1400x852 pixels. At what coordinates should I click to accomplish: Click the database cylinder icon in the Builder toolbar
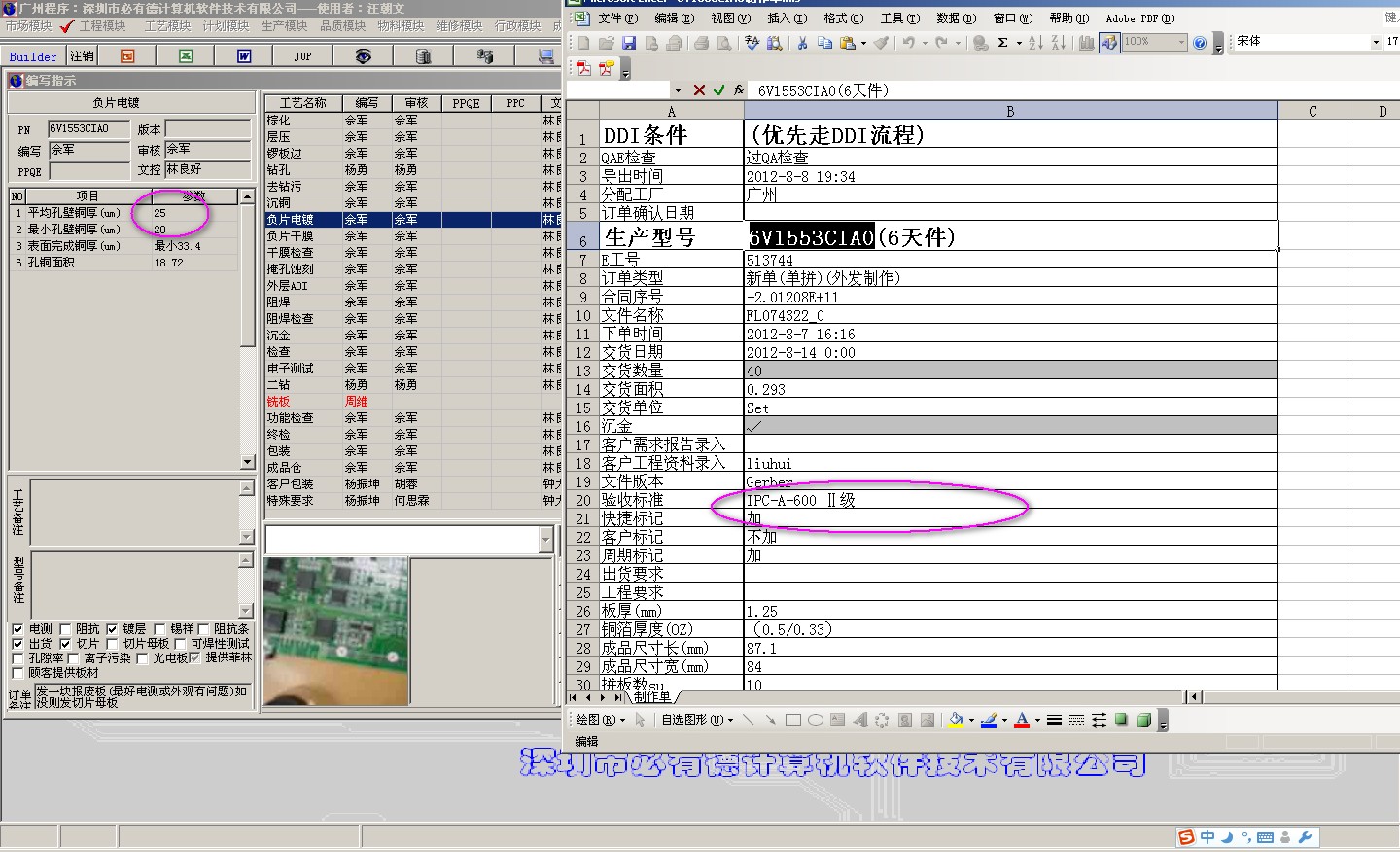(423, 56)
